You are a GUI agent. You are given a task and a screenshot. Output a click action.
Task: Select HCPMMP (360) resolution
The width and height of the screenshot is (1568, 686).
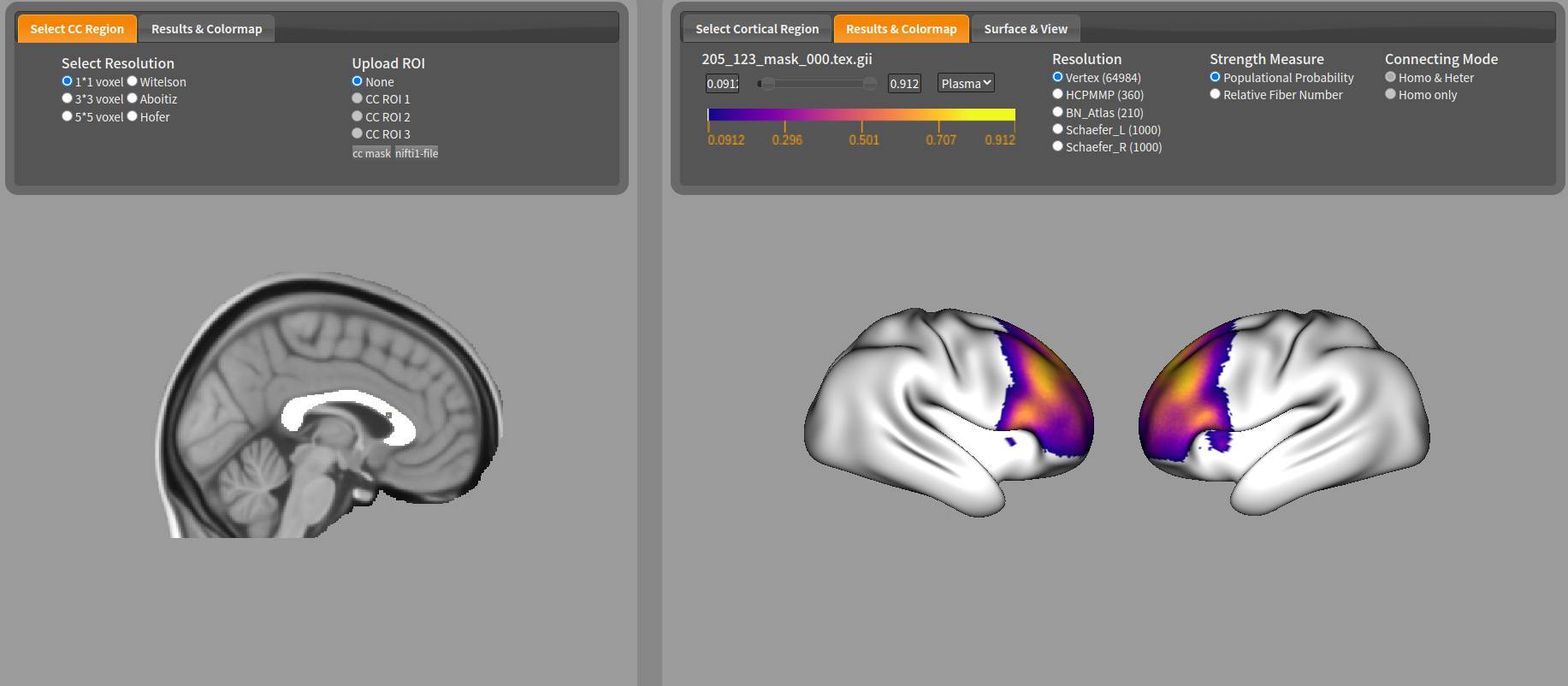coord(1057,94)
